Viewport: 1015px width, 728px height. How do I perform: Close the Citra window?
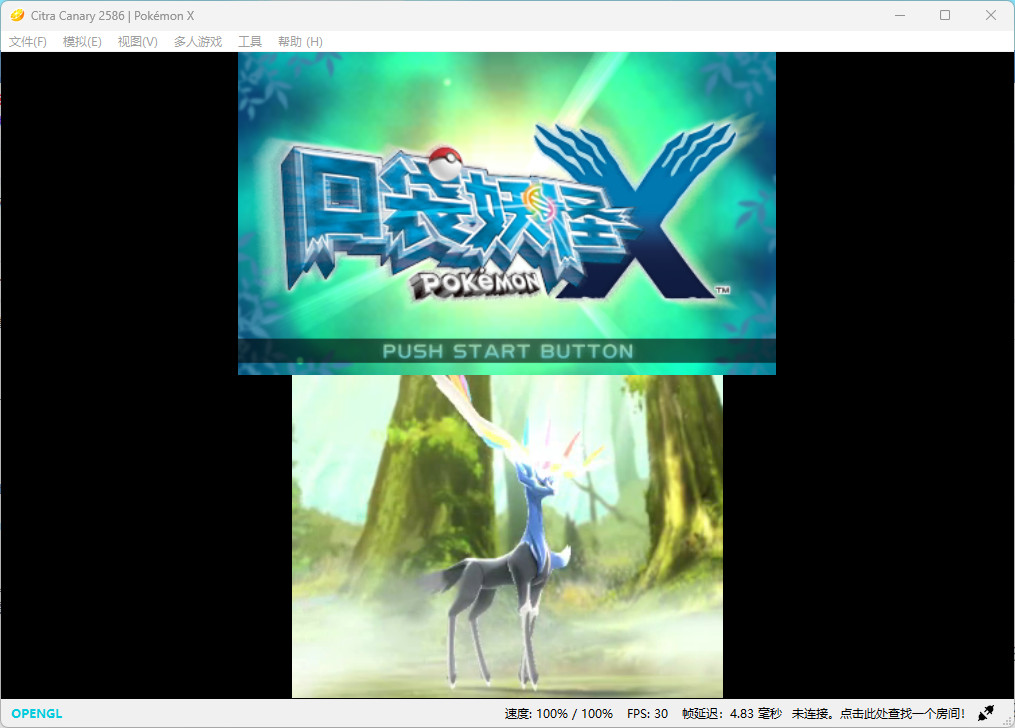pos(990,15)
